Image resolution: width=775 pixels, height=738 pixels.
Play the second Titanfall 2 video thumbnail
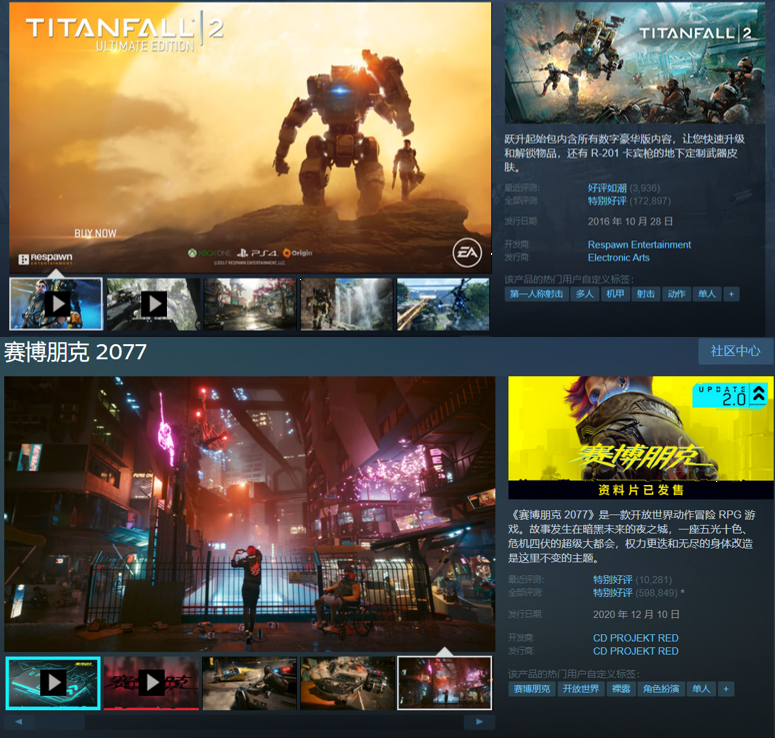point(153,304)
